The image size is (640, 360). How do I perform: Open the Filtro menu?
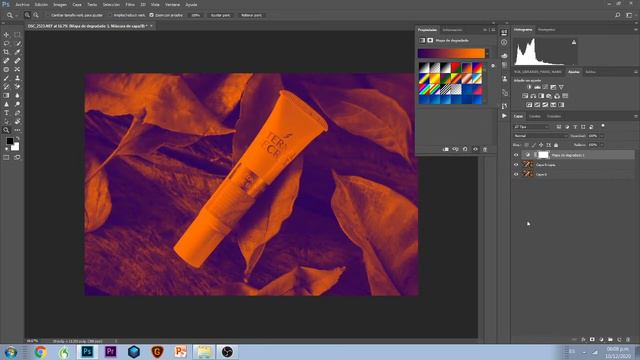pos(130,4)
